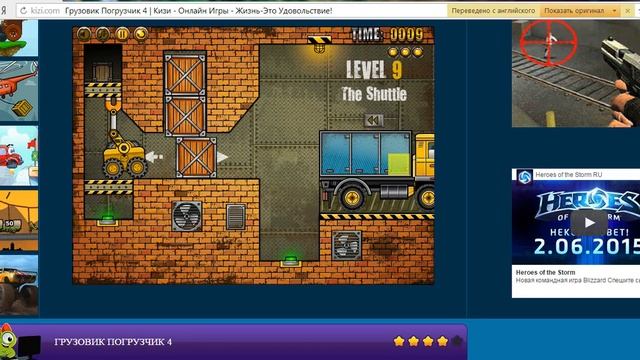Toggle the game music note button

click(x=103, y=34)
